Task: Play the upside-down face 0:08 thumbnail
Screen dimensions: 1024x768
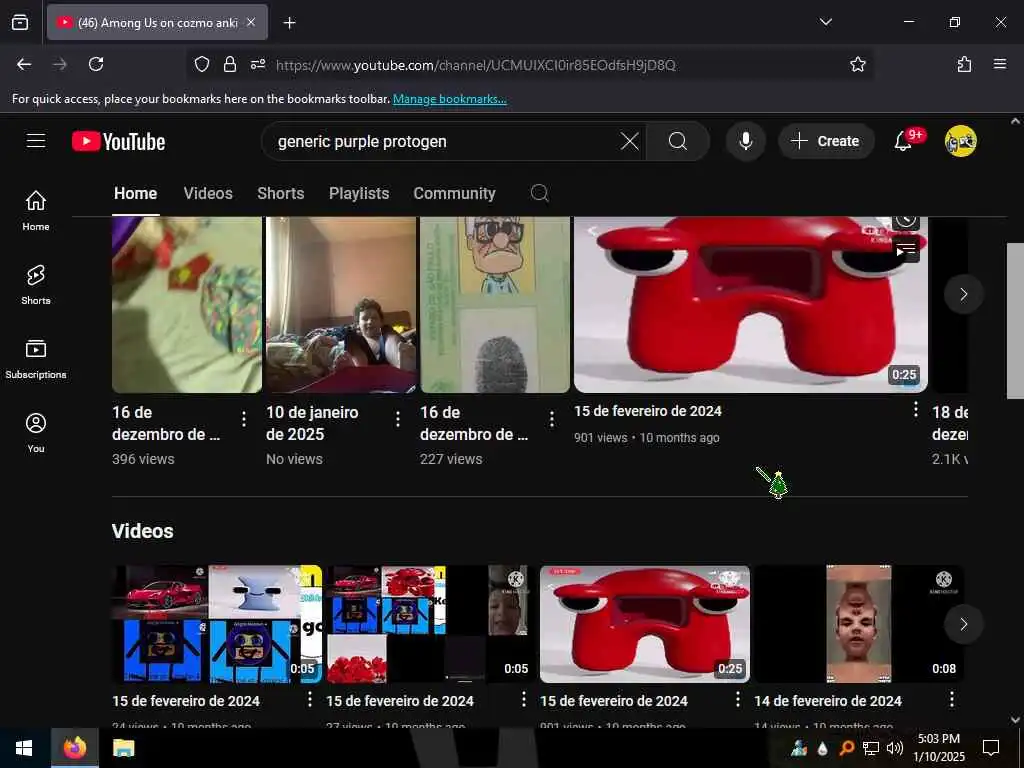Action: 858,624
